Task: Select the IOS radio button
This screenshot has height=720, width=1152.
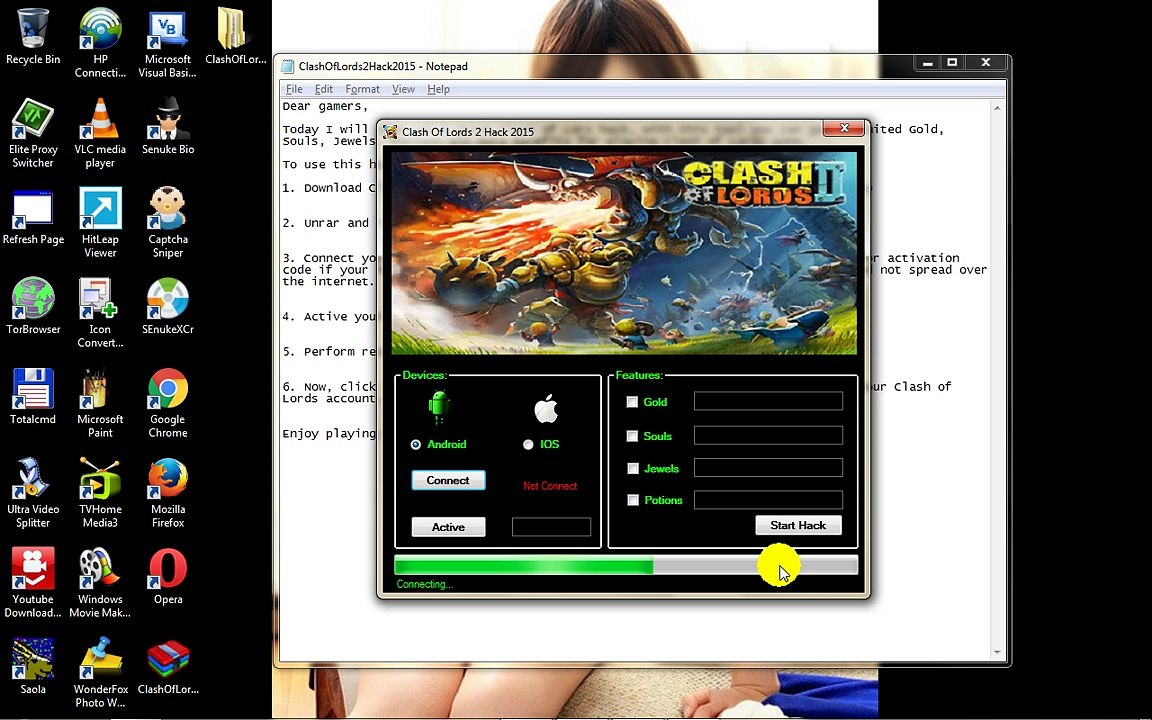Action: pyautogui.click(x=528, y=444)
